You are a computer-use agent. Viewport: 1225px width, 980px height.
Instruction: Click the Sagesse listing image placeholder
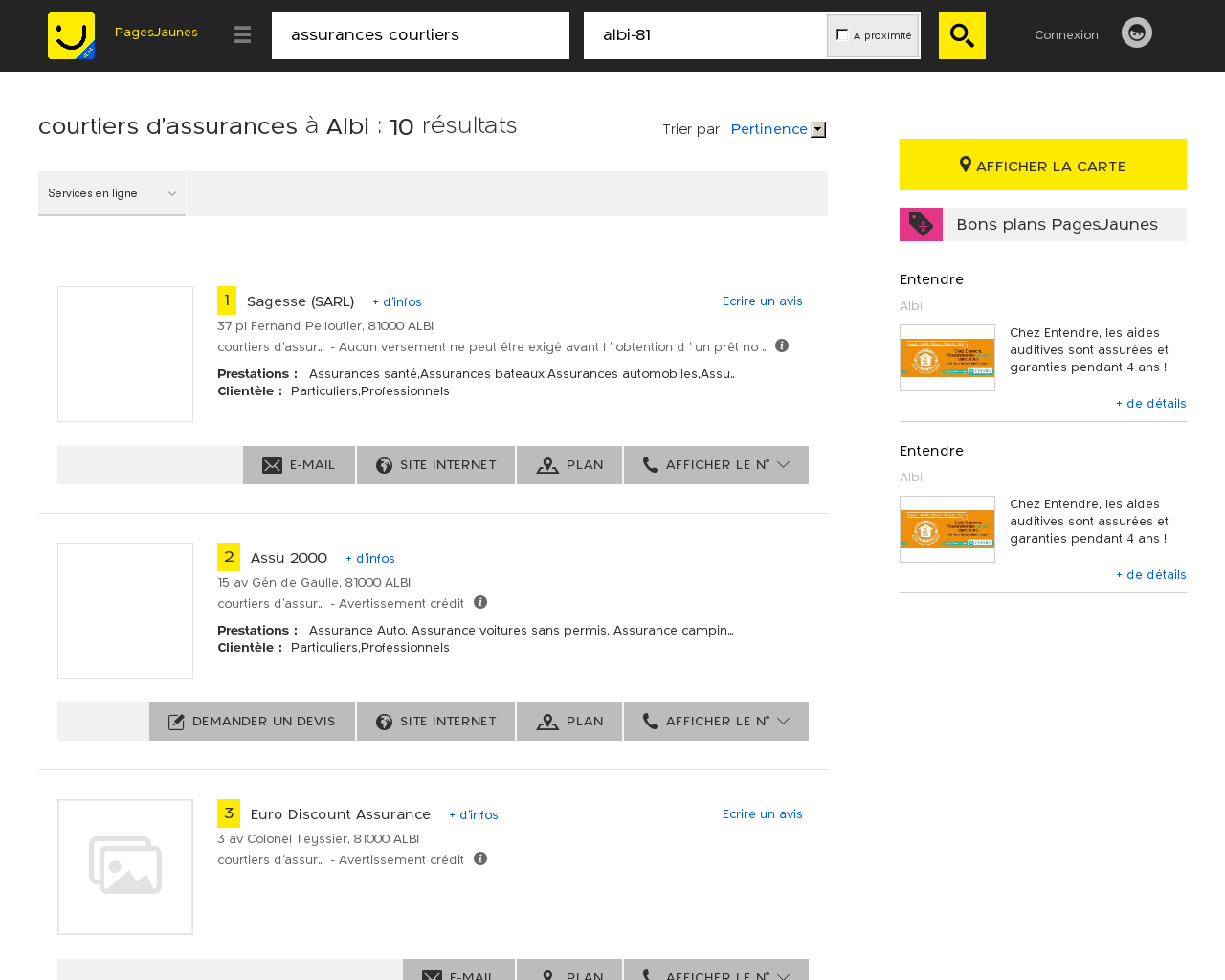point(125,354)
